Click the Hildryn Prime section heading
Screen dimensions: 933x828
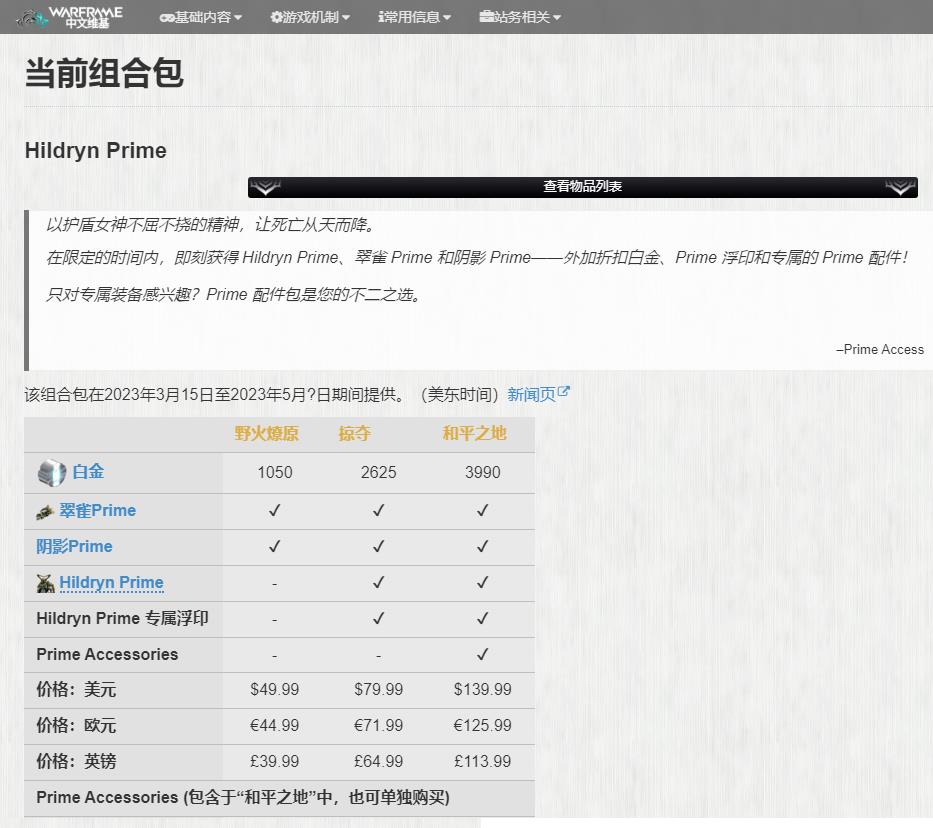96,150
